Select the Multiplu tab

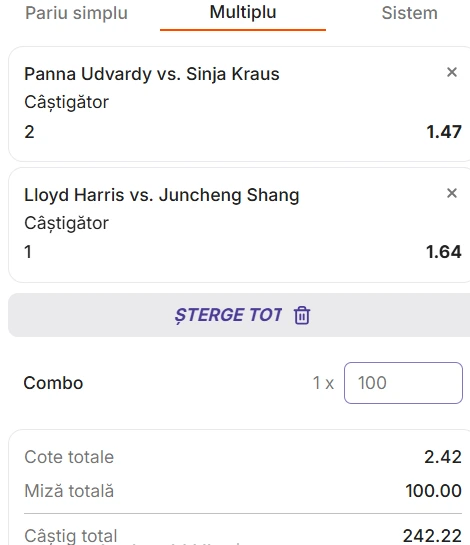[x=243, y=13]
